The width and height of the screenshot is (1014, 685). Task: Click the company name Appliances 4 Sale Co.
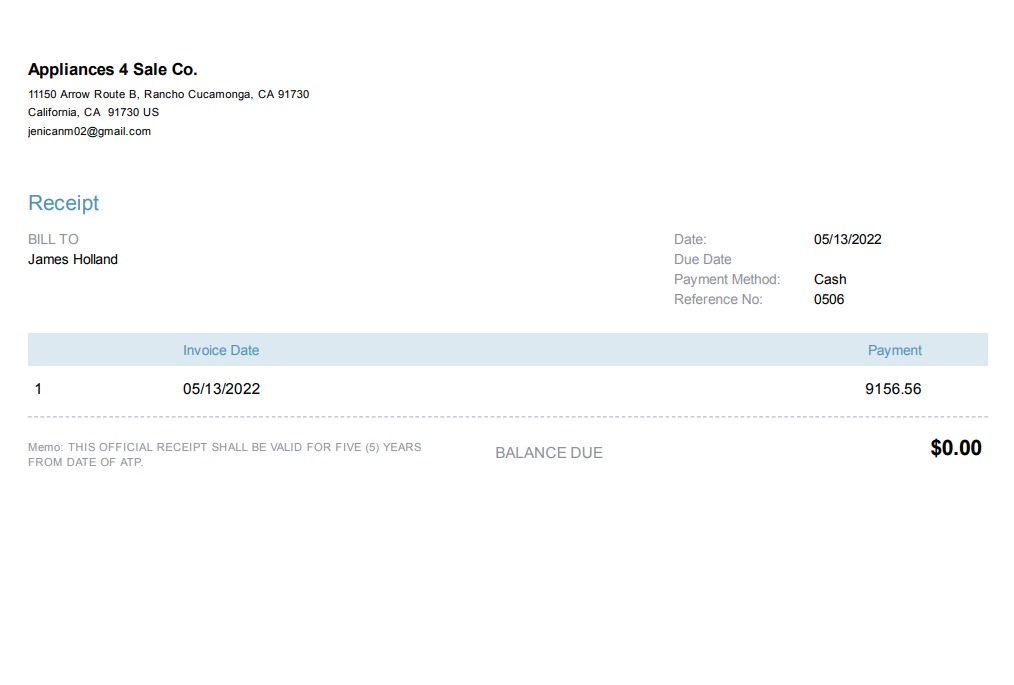113,70
